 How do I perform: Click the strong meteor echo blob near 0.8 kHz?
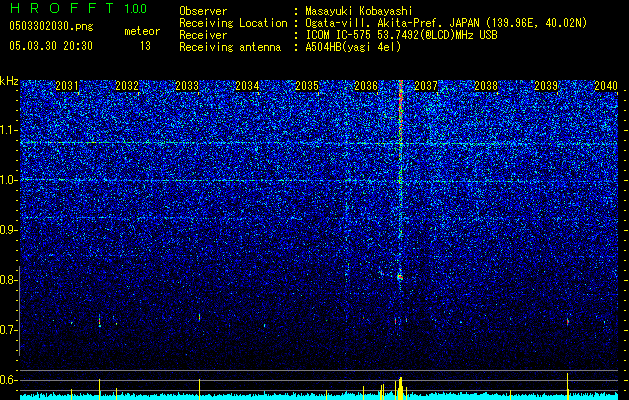click(400, 277)
